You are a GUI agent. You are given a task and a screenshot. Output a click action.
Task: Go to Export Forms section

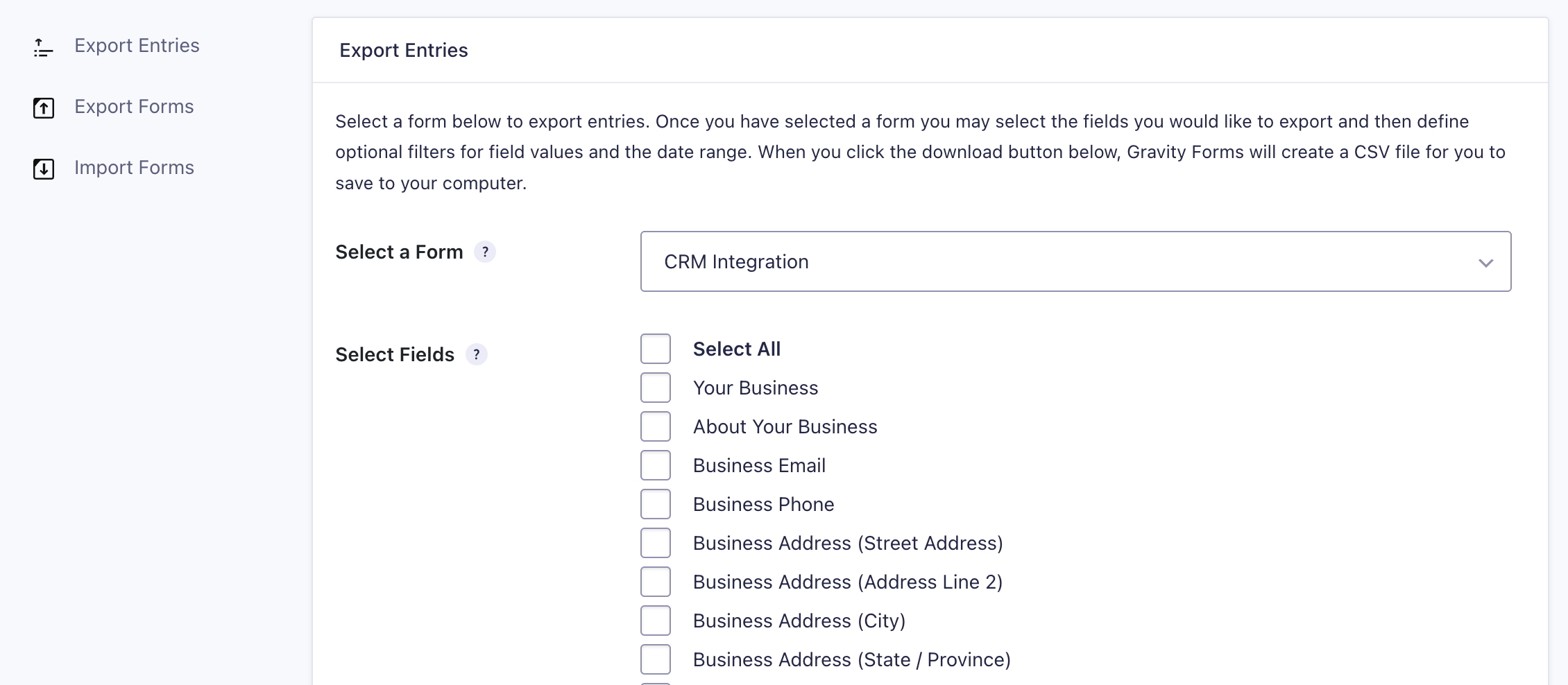(x=134, y=107)
